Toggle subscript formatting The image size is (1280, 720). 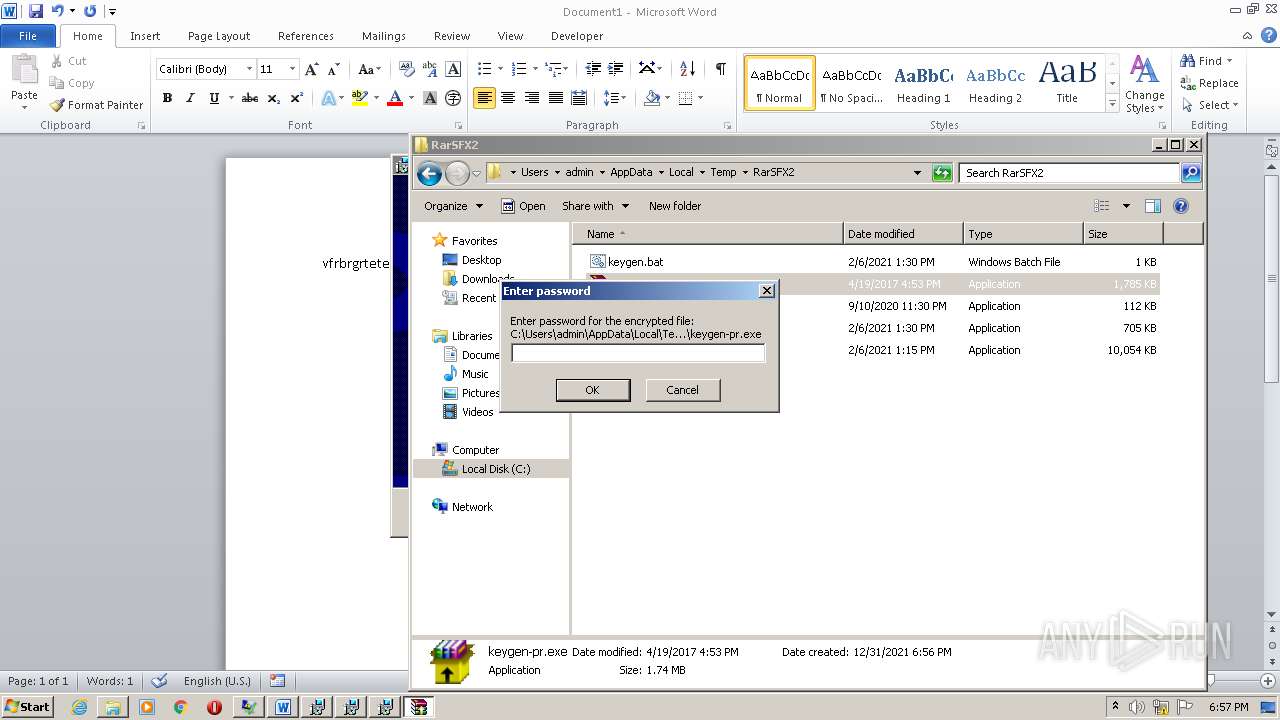click(274, 98)
